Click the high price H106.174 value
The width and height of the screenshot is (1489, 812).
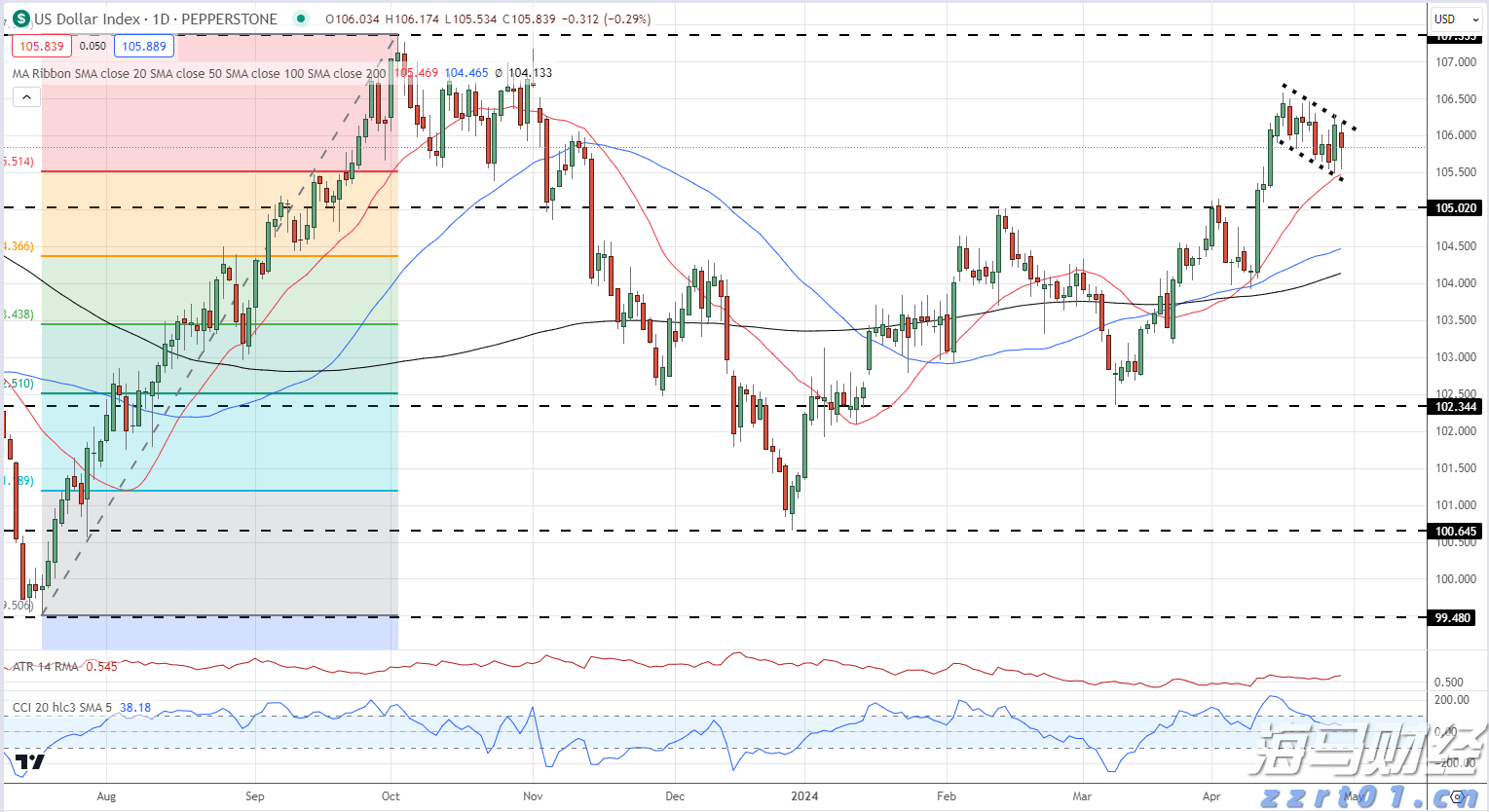click(413, 18)
